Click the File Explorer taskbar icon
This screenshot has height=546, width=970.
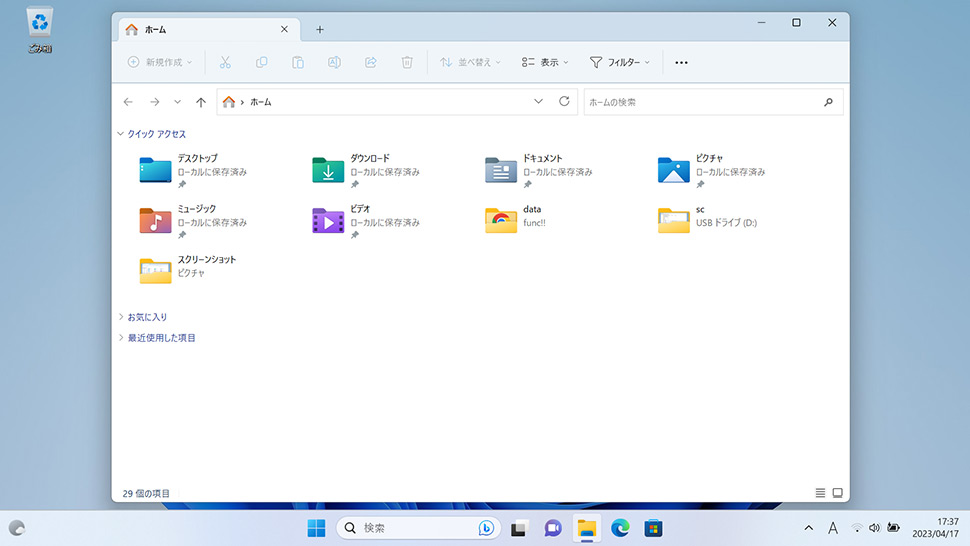tap(586, 528)
